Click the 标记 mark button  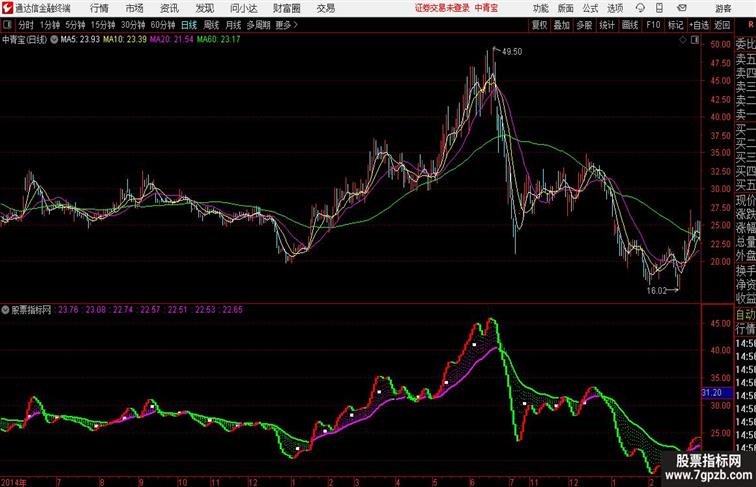675,25
